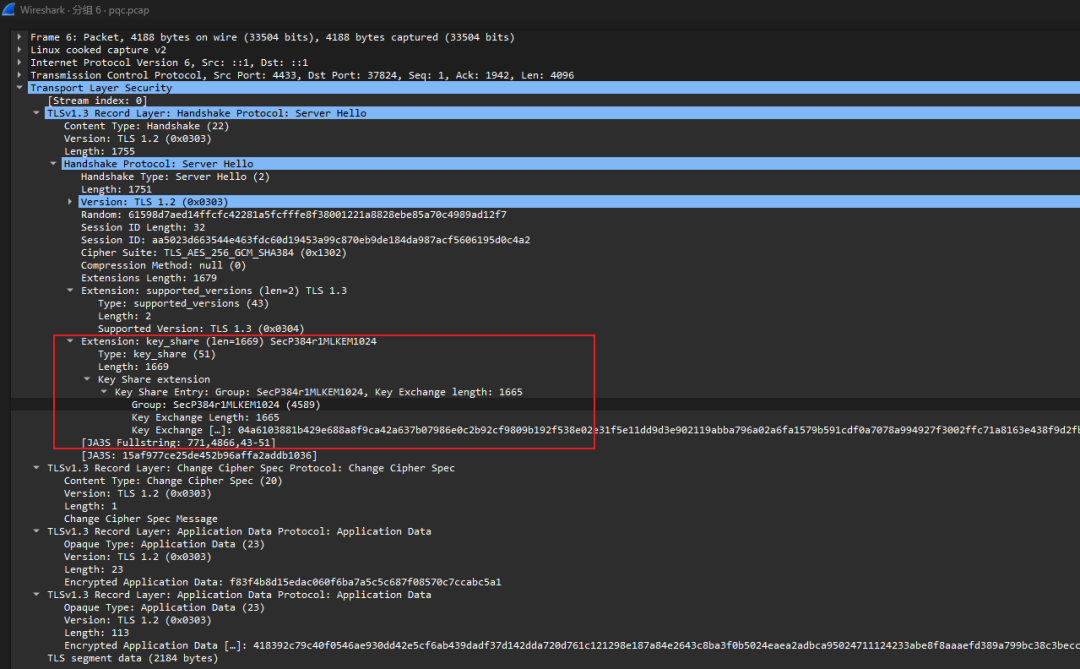The height and width of the screenshot is (669, 1080).
Task: Collapse the Transport Layer Security tree
Action: pos(19,88)
